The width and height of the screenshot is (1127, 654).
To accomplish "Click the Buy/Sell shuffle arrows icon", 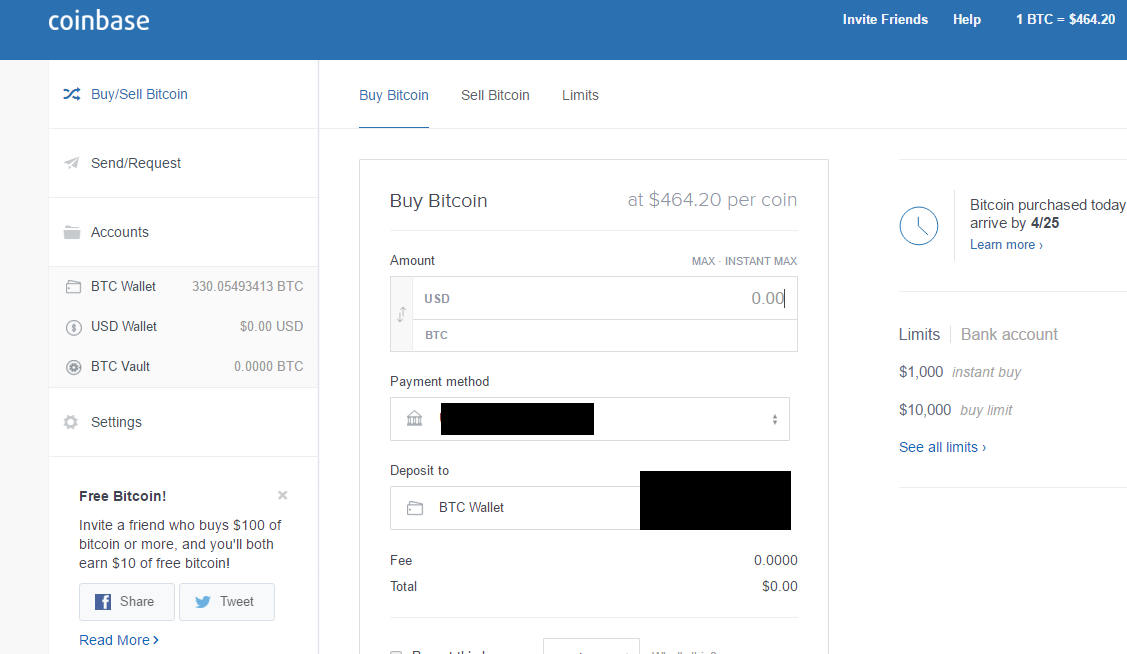I will click(x=72, y=94).
